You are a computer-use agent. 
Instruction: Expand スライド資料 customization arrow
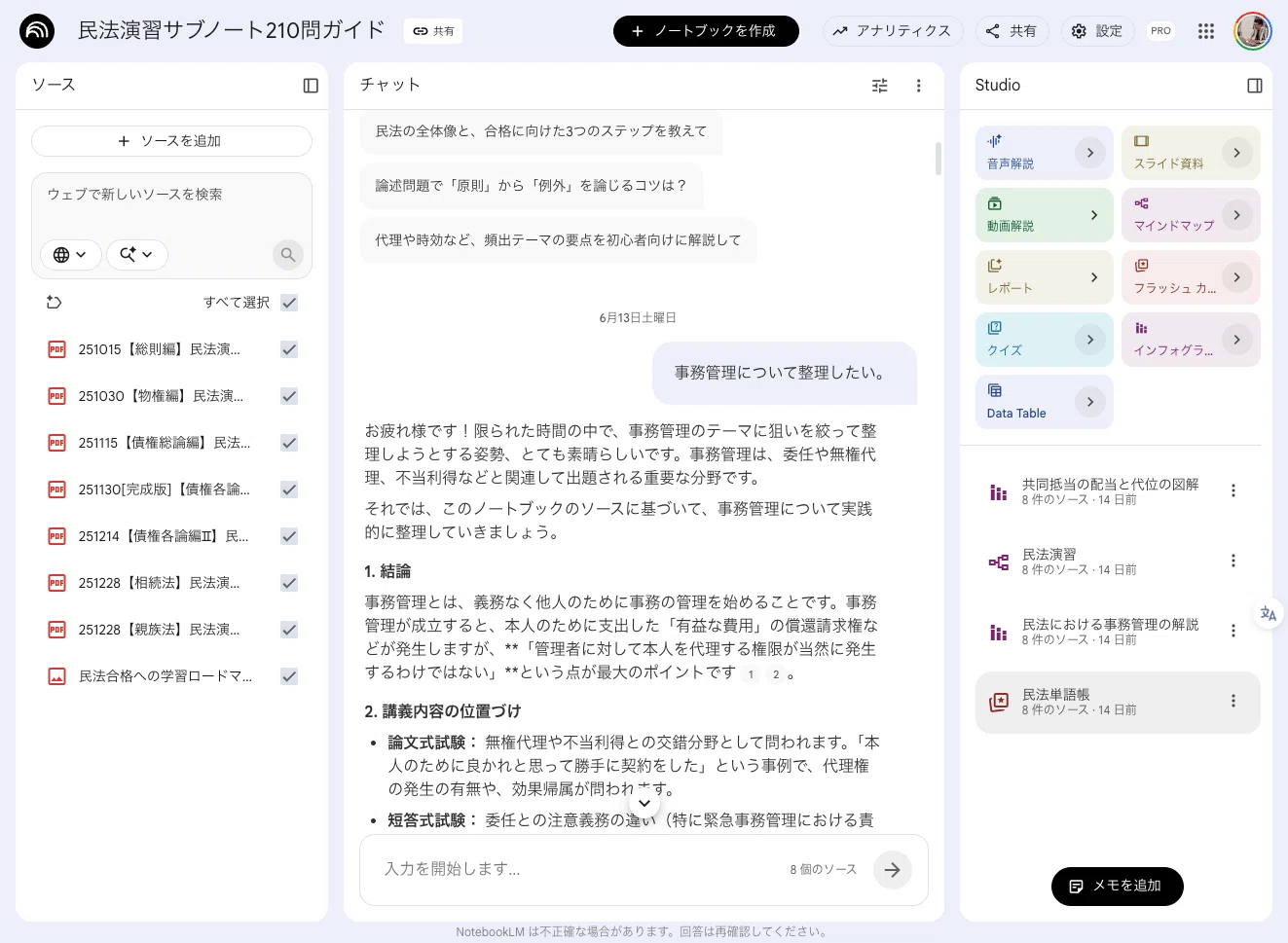point(1236,153)
